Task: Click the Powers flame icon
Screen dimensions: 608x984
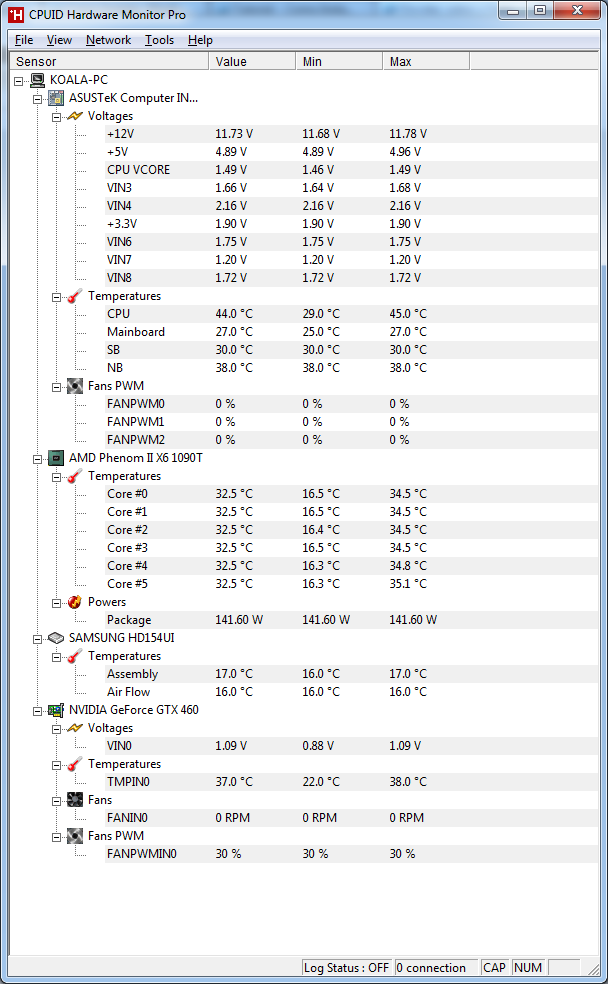Action: (x=75, y=602)
